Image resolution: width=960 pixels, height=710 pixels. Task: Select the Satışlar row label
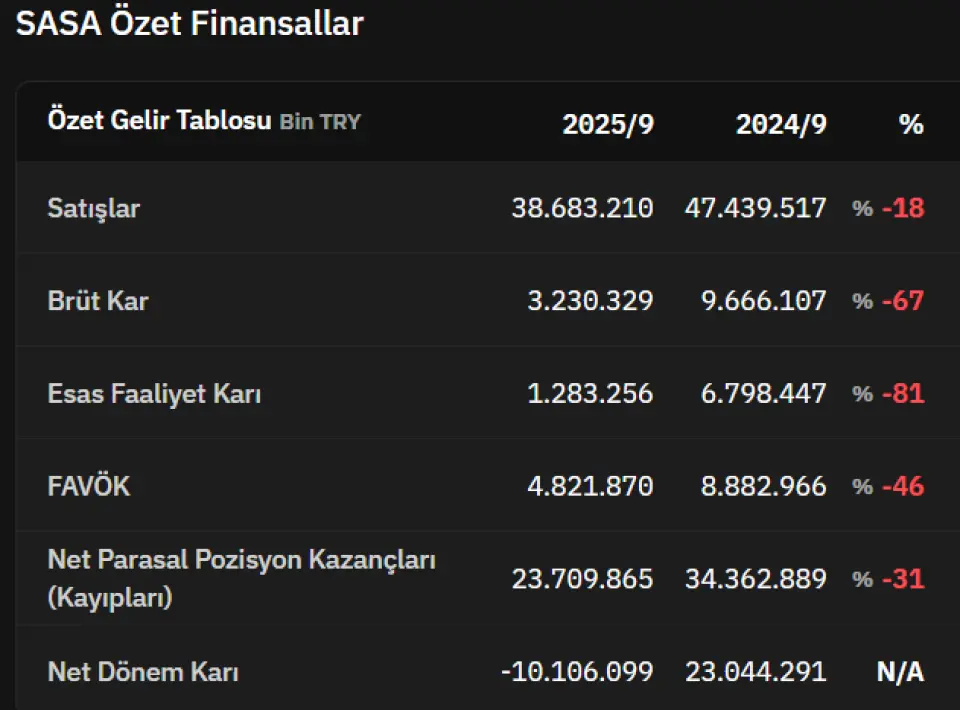coord(94,208)
